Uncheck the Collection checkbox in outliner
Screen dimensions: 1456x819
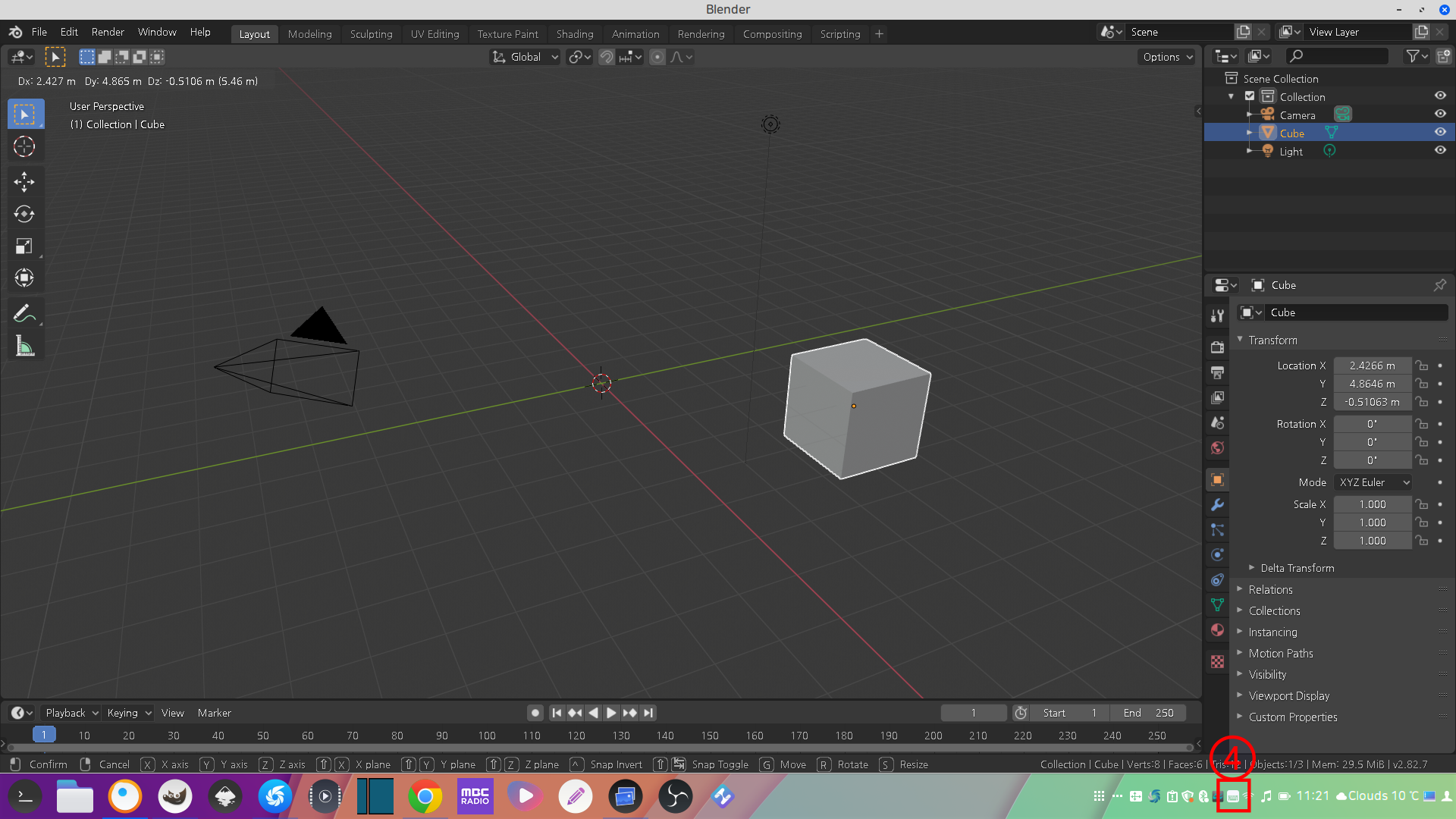(1250, 96)
